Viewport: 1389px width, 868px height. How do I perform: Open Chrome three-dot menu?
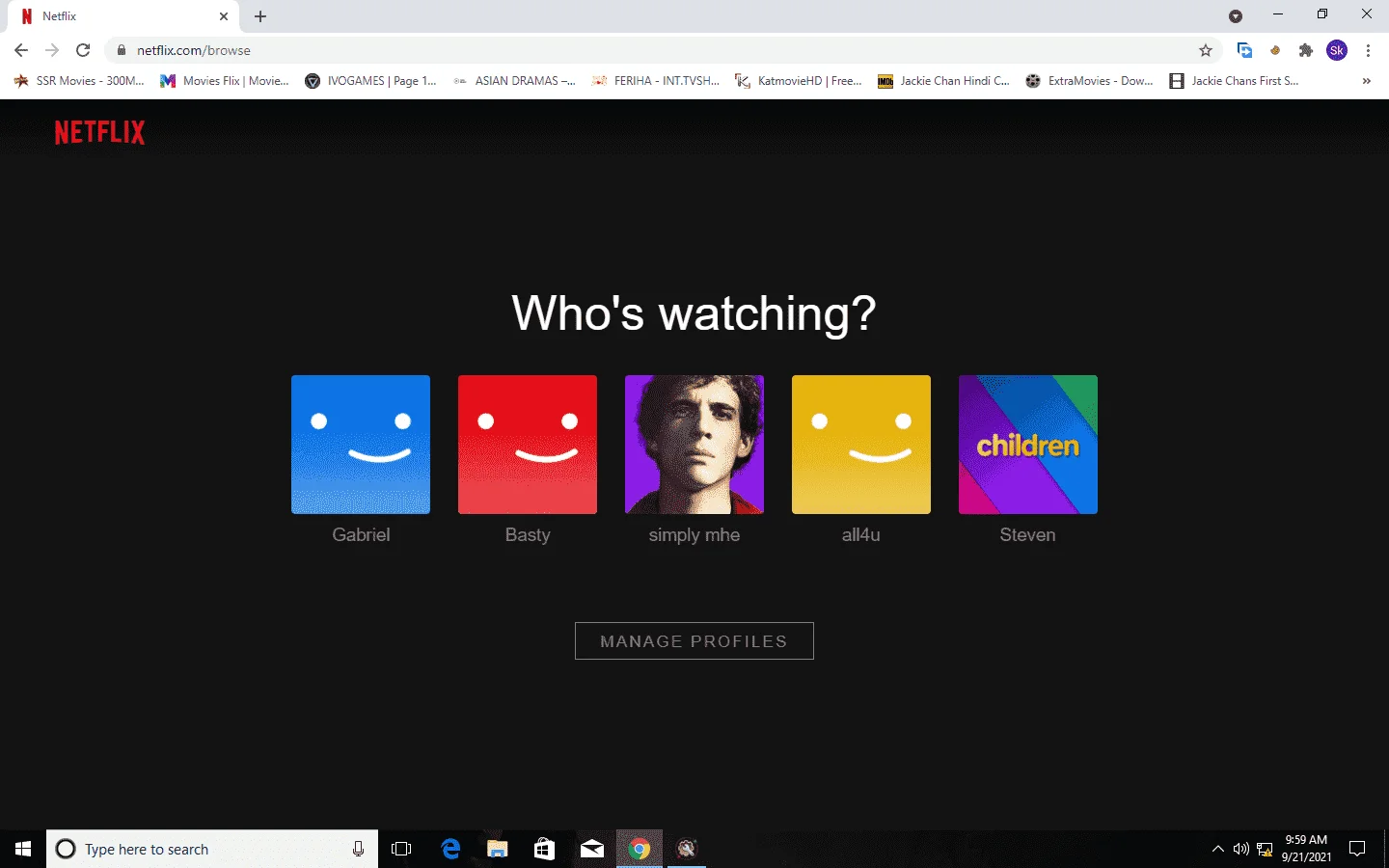pyautogui.click(x=1368, y=50)
